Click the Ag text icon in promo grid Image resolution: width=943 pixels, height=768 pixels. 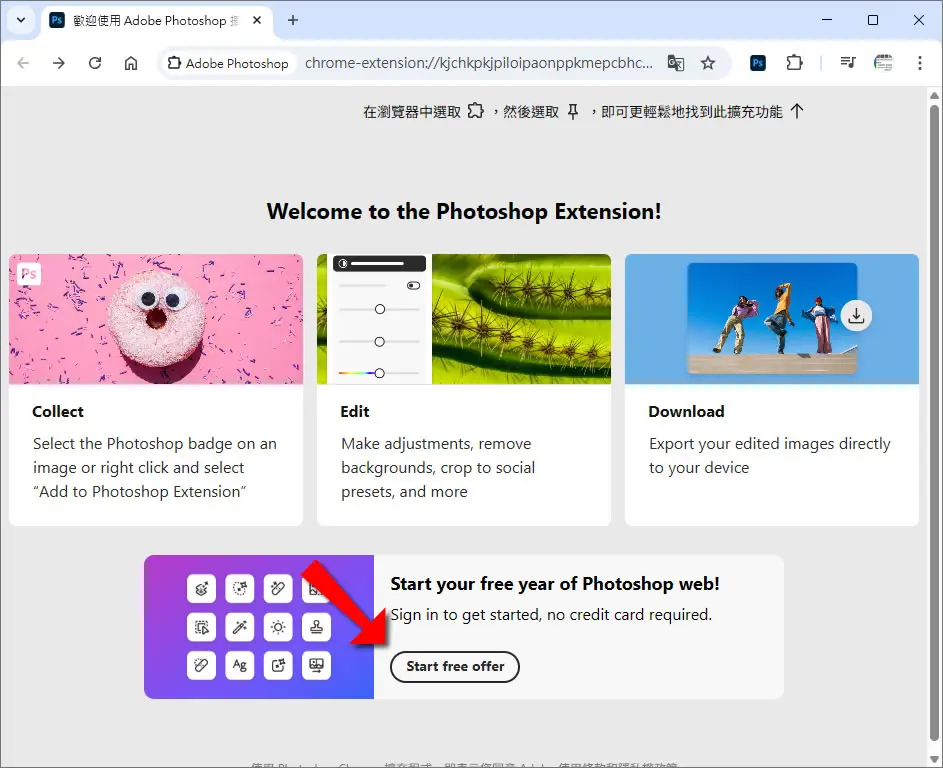click(x=239, y=665)
